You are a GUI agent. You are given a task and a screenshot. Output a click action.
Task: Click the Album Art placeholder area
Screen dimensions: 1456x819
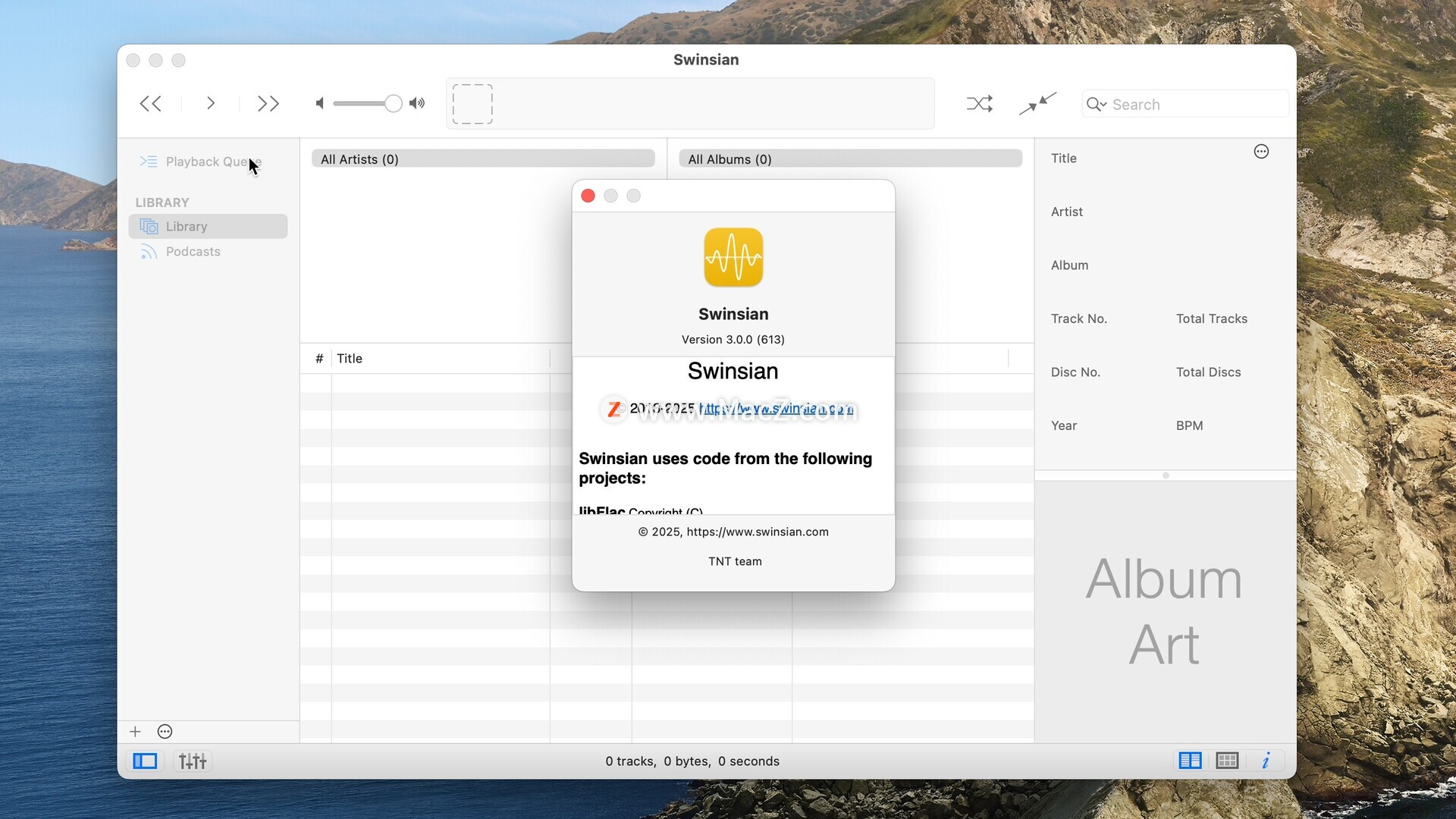1165,612
